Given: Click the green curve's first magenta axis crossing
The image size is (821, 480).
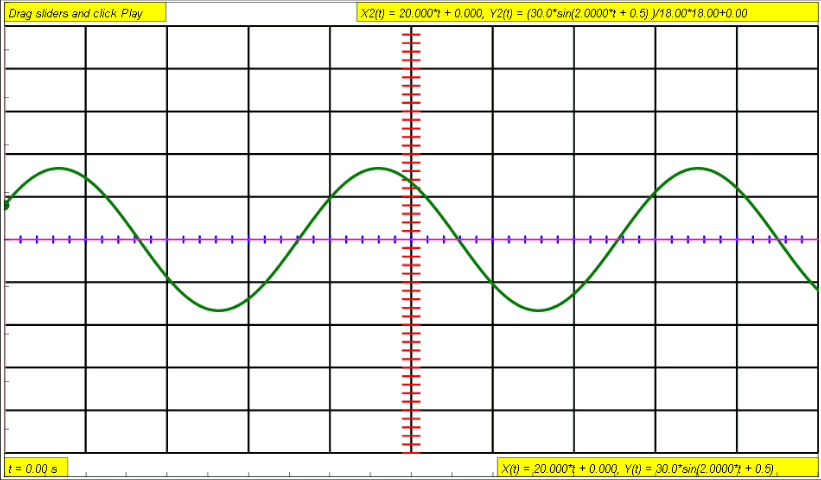Looking at the screenshot, I should click(x=139, y=240).
